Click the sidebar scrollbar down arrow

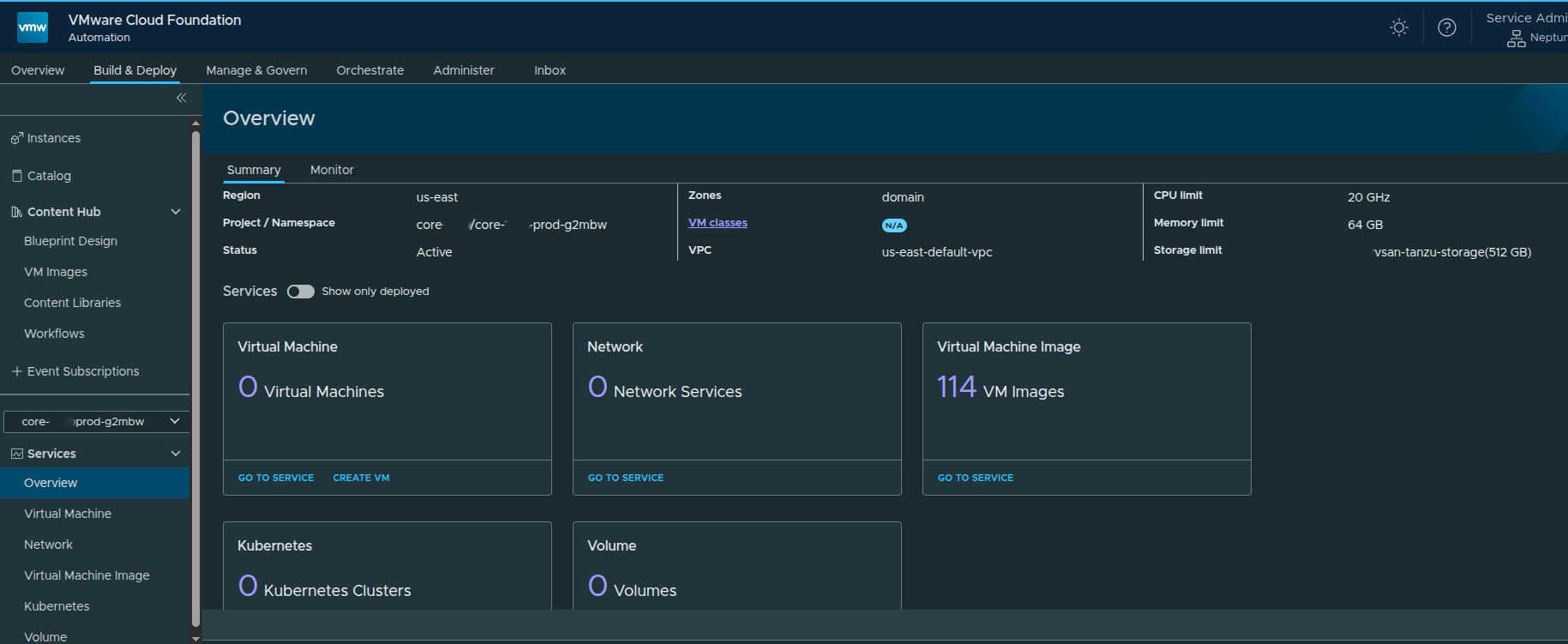point(195,638)
